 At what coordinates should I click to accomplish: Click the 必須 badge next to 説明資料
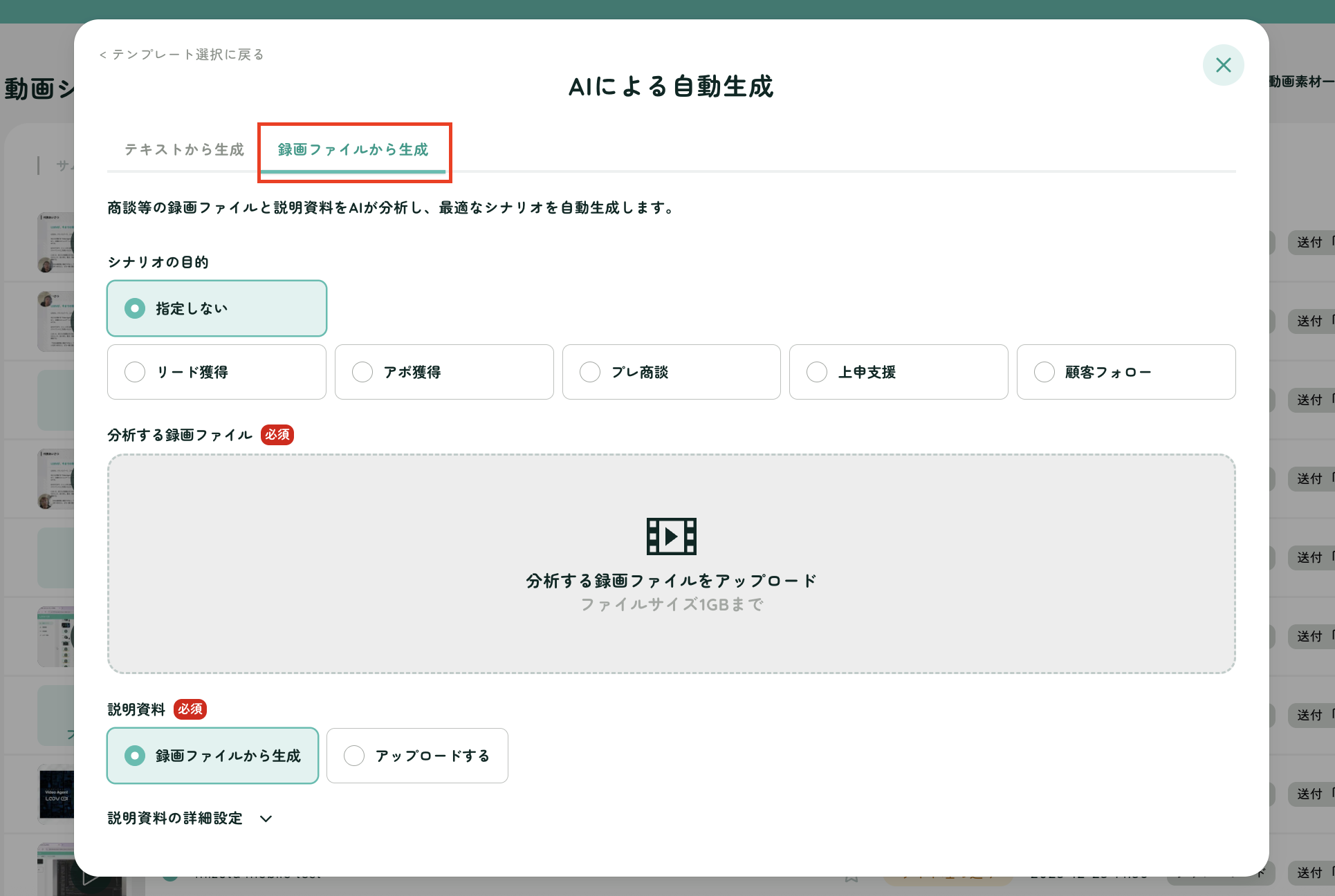190,709
